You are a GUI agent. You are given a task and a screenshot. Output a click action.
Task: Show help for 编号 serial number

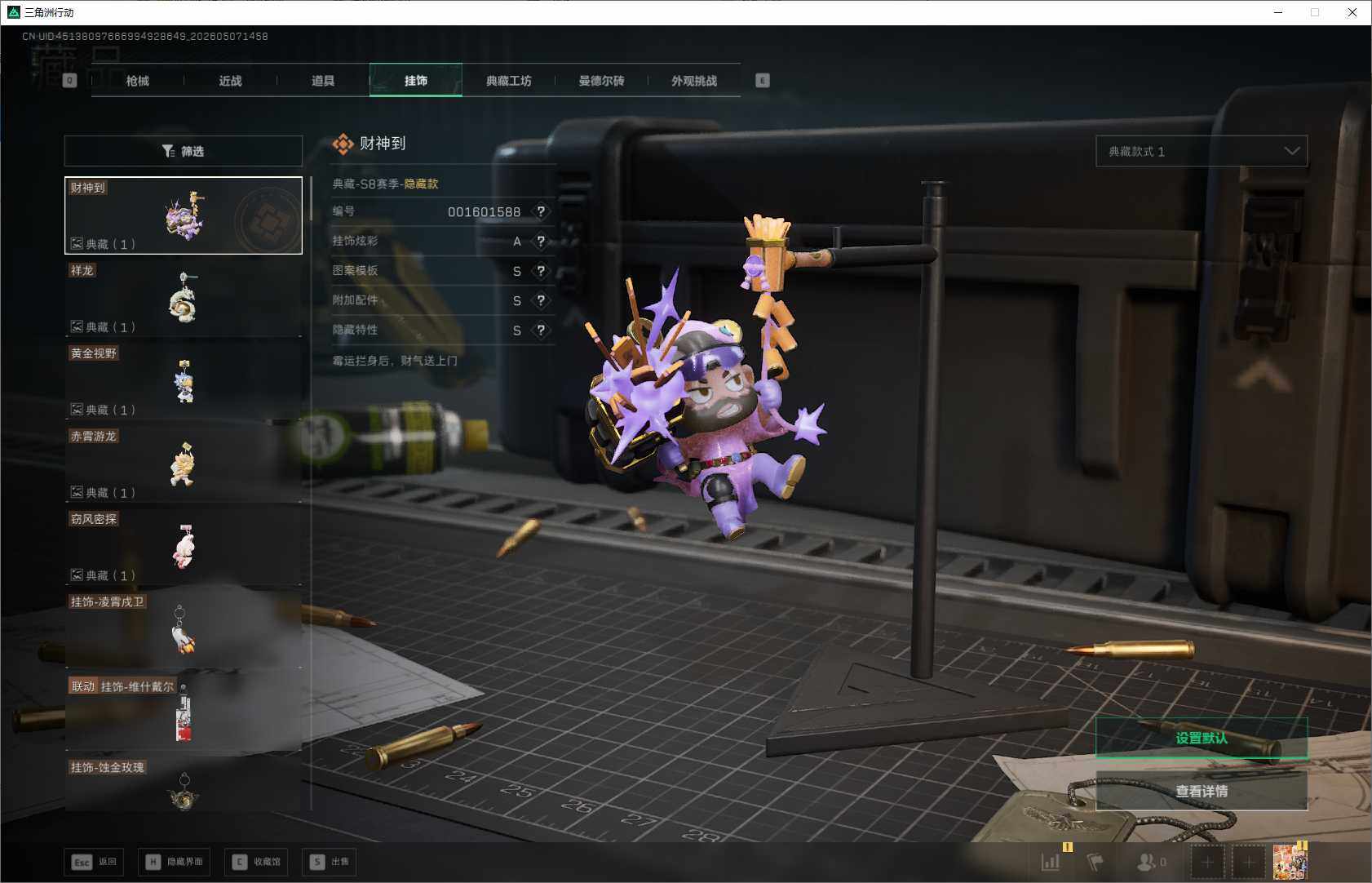pyautogui.click(x=541, y=211)
